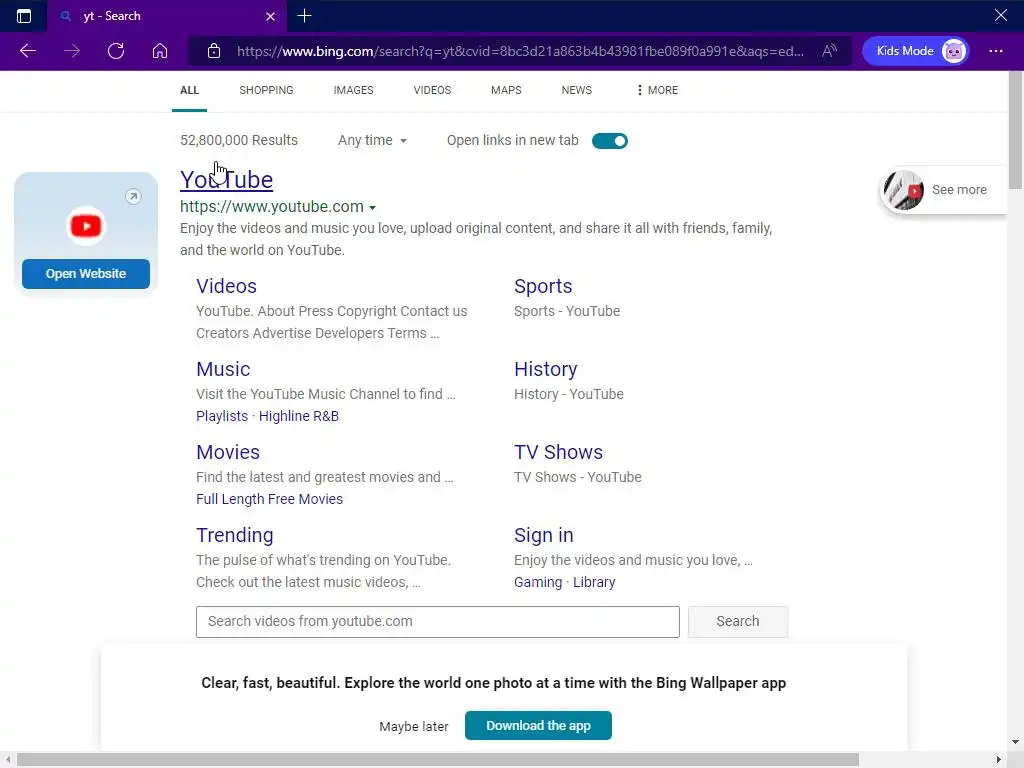Close the browser window

point(1000,15)
